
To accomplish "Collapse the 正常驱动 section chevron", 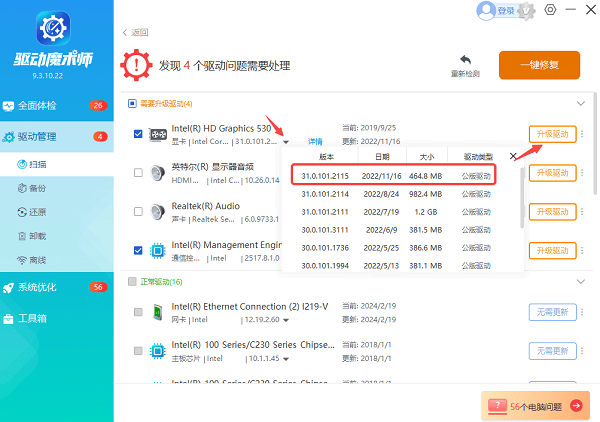I will [580, 282].
